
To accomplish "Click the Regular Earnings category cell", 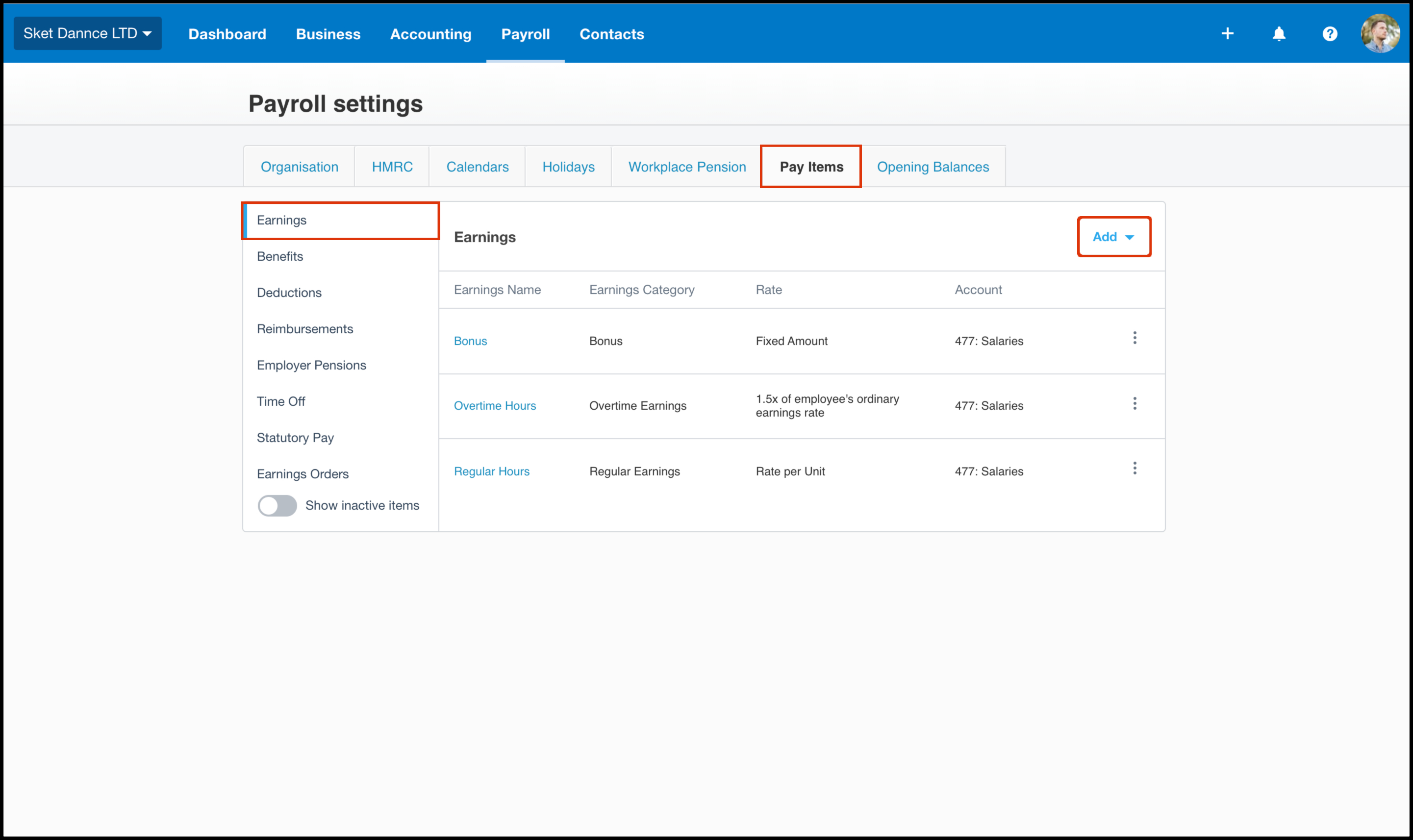I will (x=634, y=471).
